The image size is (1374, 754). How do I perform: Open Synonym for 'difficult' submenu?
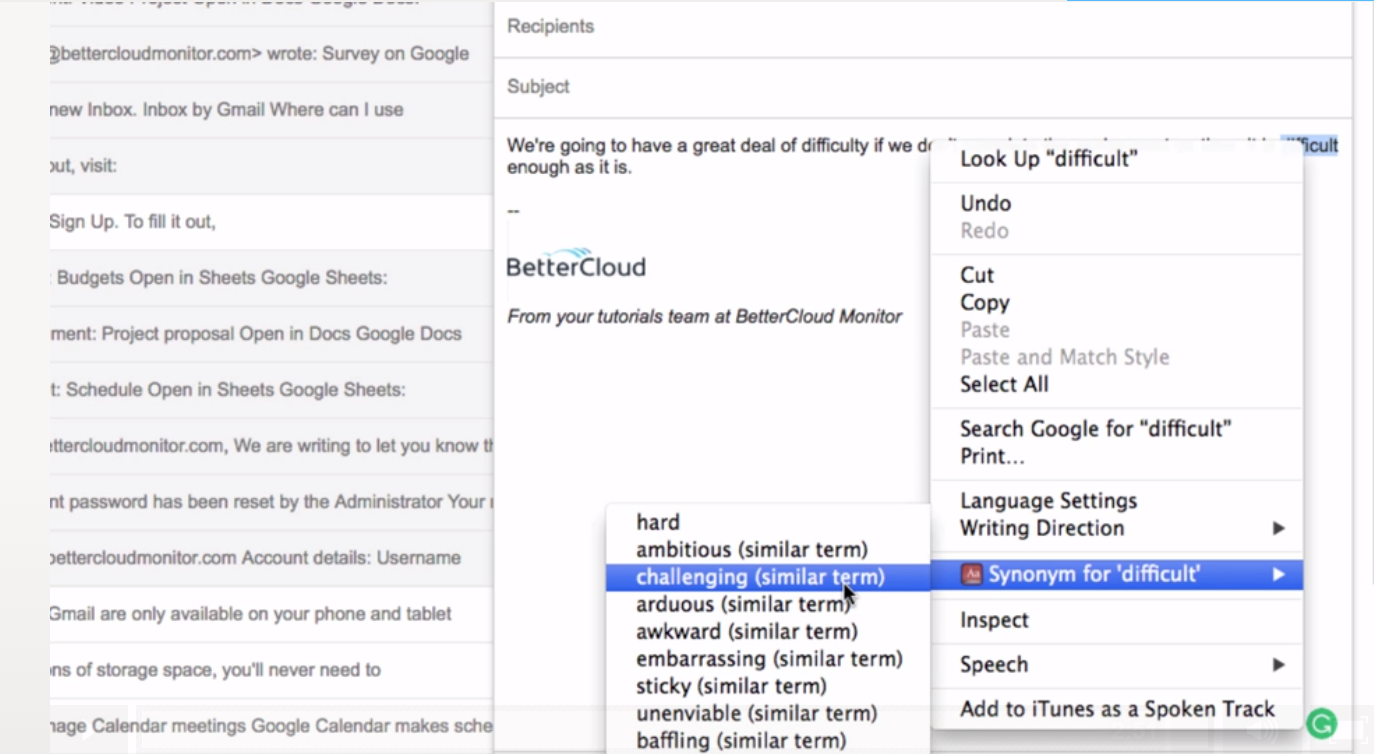pos(1116,574)
